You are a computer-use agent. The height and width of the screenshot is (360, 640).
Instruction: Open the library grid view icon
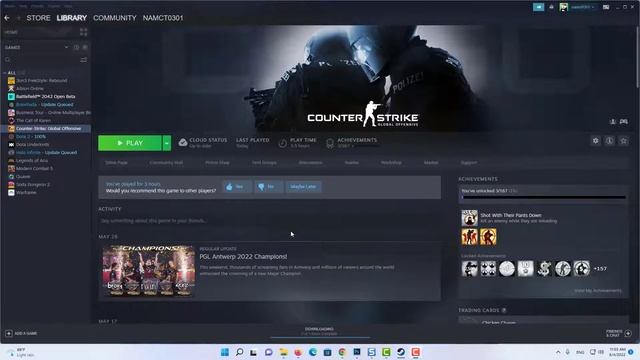click(x=83, y=32)
